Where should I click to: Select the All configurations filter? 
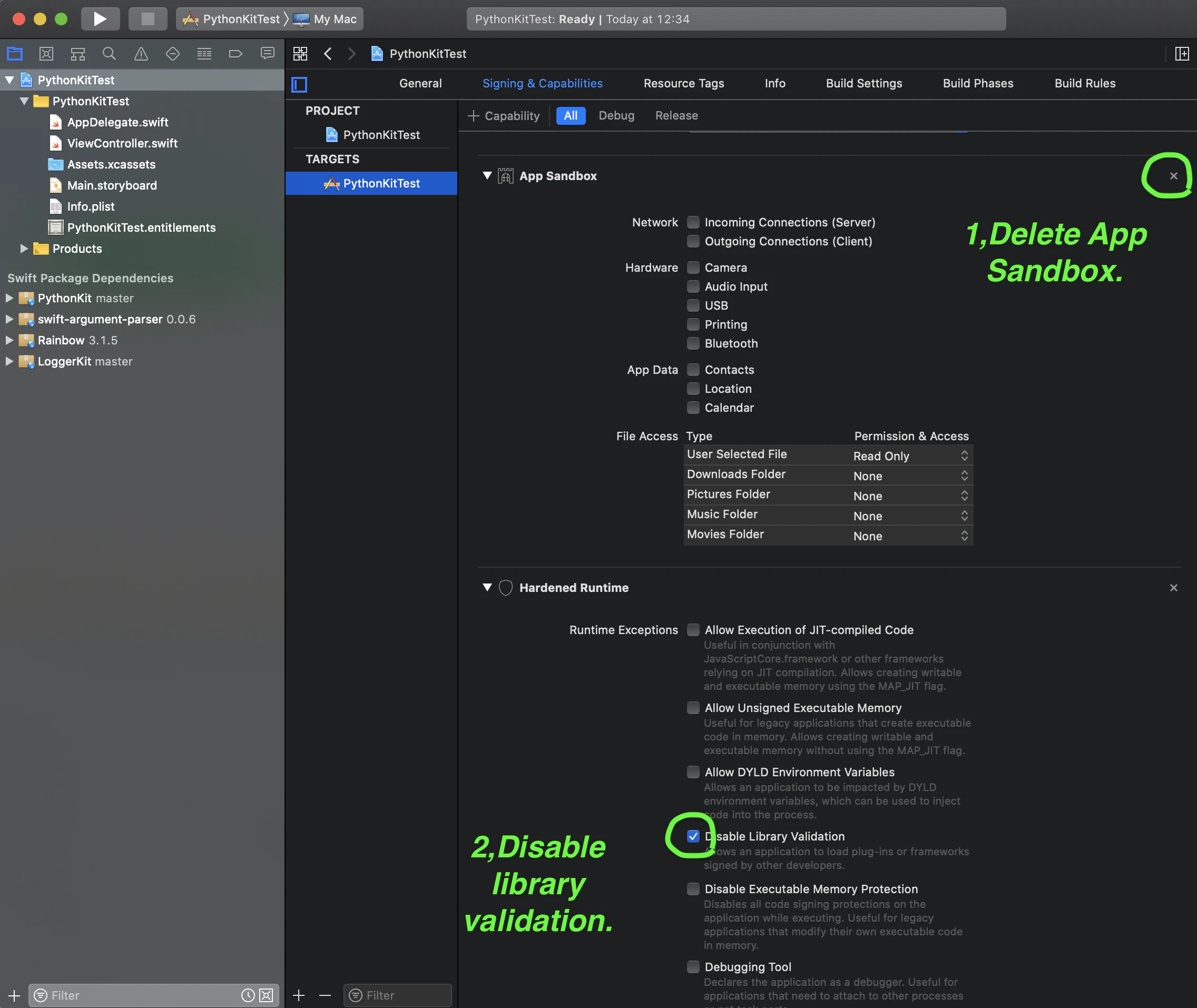tap(571, 115)
